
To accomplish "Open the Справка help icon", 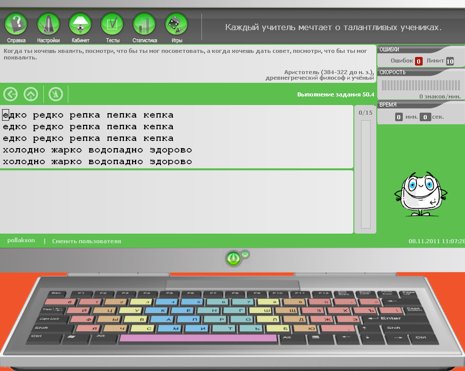I will click(16, 24).
